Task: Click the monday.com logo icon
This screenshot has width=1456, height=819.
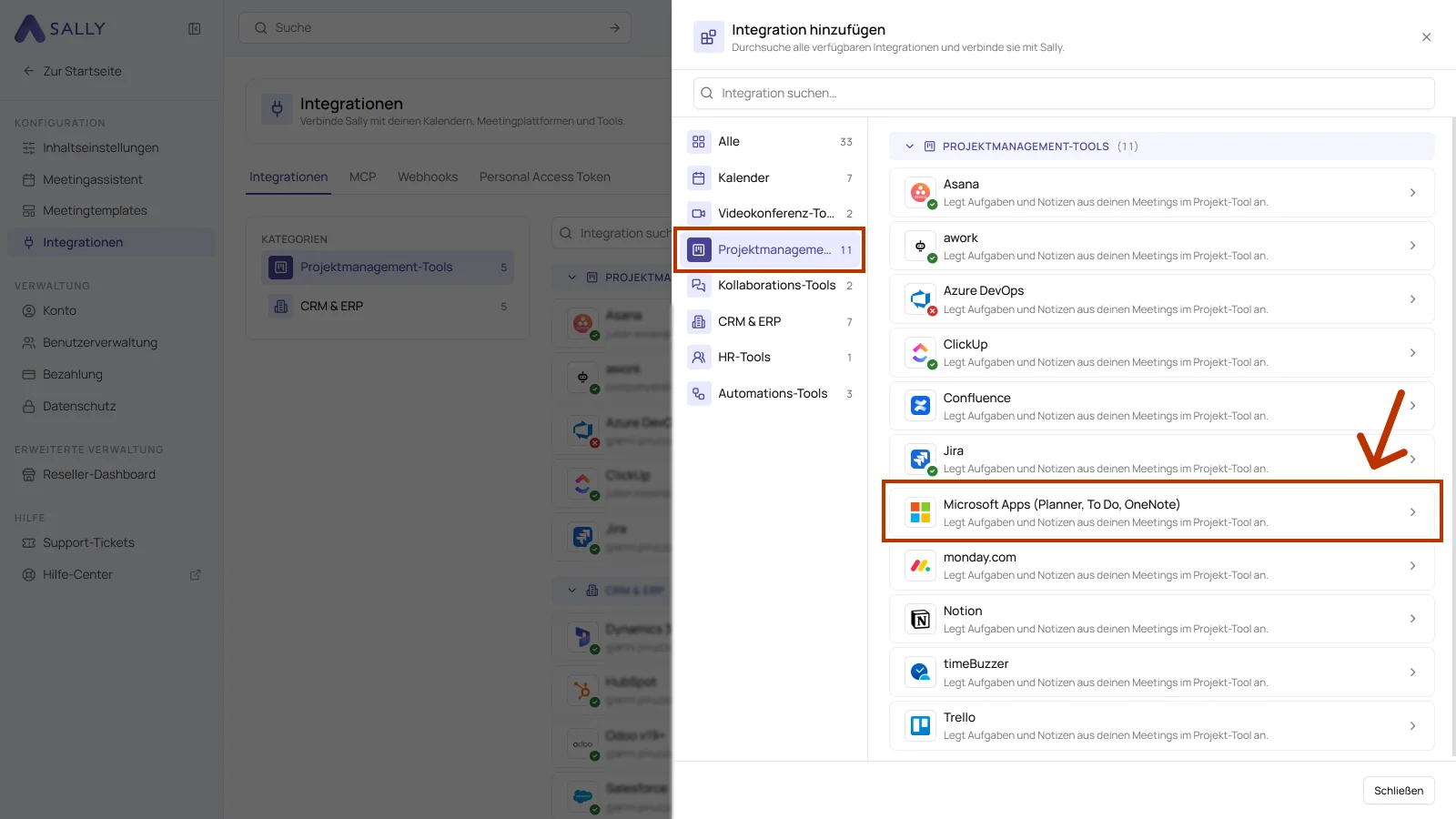Action: [x=920, y=565]
